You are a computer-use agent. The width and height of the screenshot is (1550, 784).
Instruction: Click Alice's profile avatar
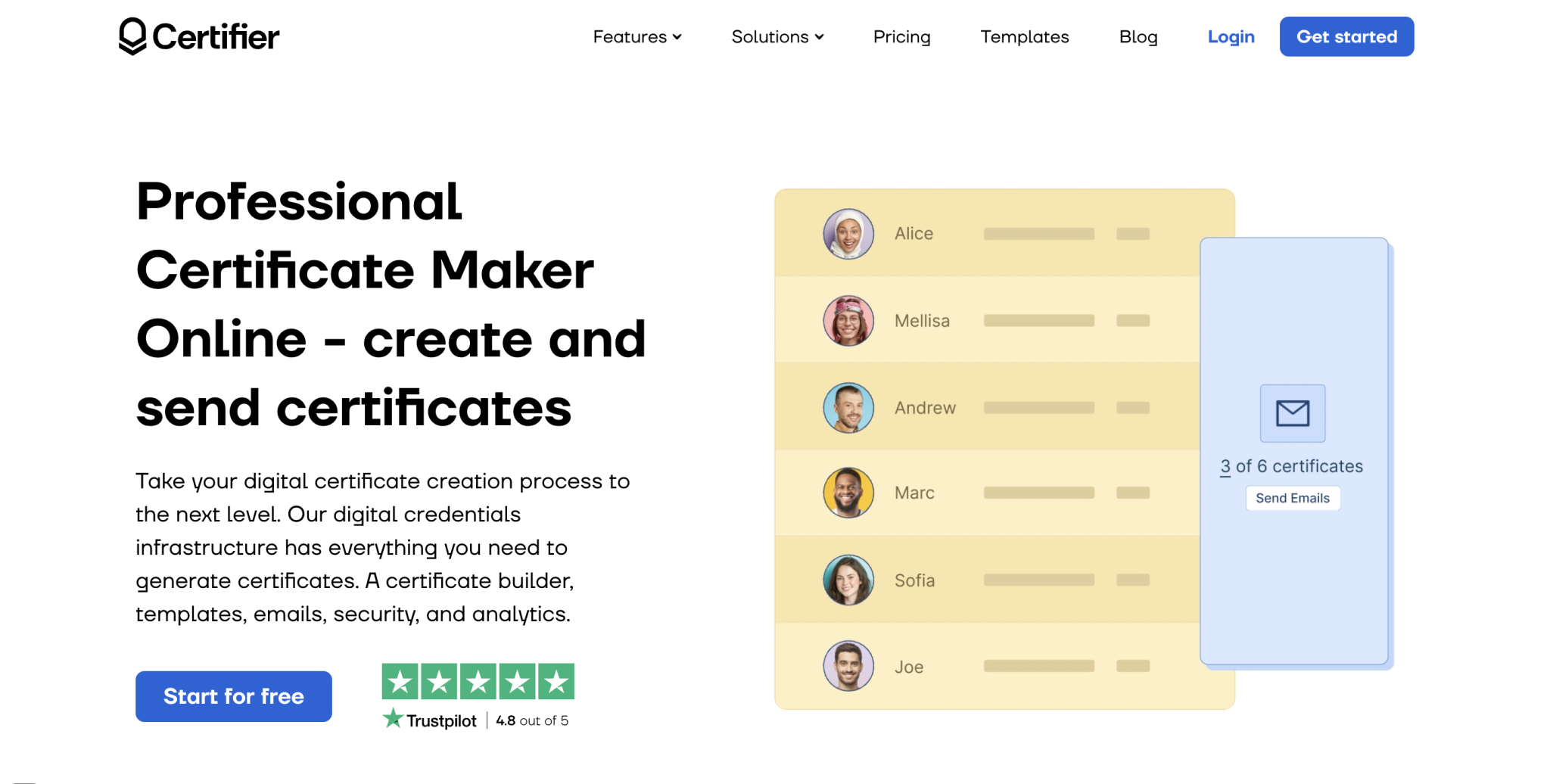848,233
